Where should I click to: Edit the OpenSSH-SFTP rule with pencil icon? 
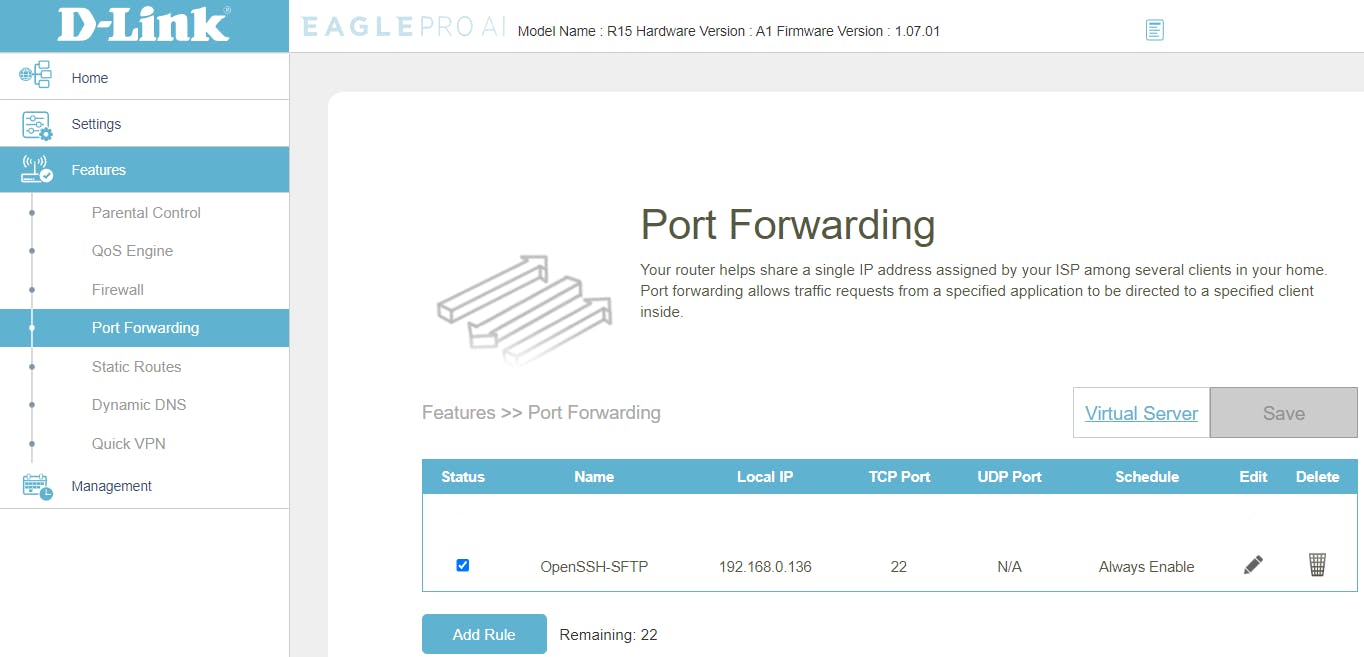point(1253,565)
